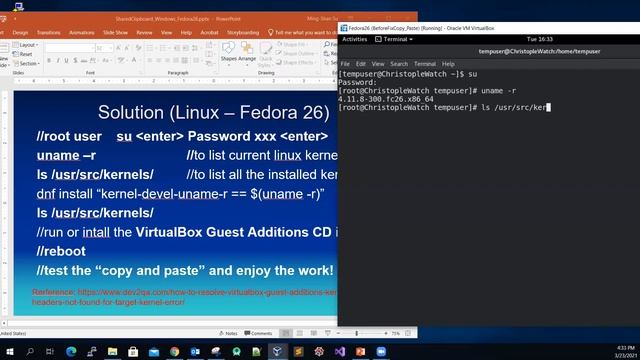Open GNOME Activities in the Fedora VM
The image size is (640, 360).
click(354, 39)
